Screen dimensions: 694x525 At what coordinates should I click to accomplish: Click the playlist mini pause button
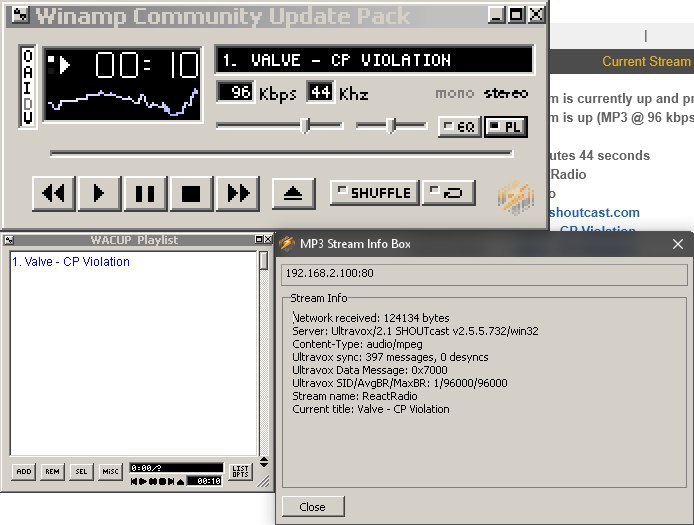coord(153,482)
